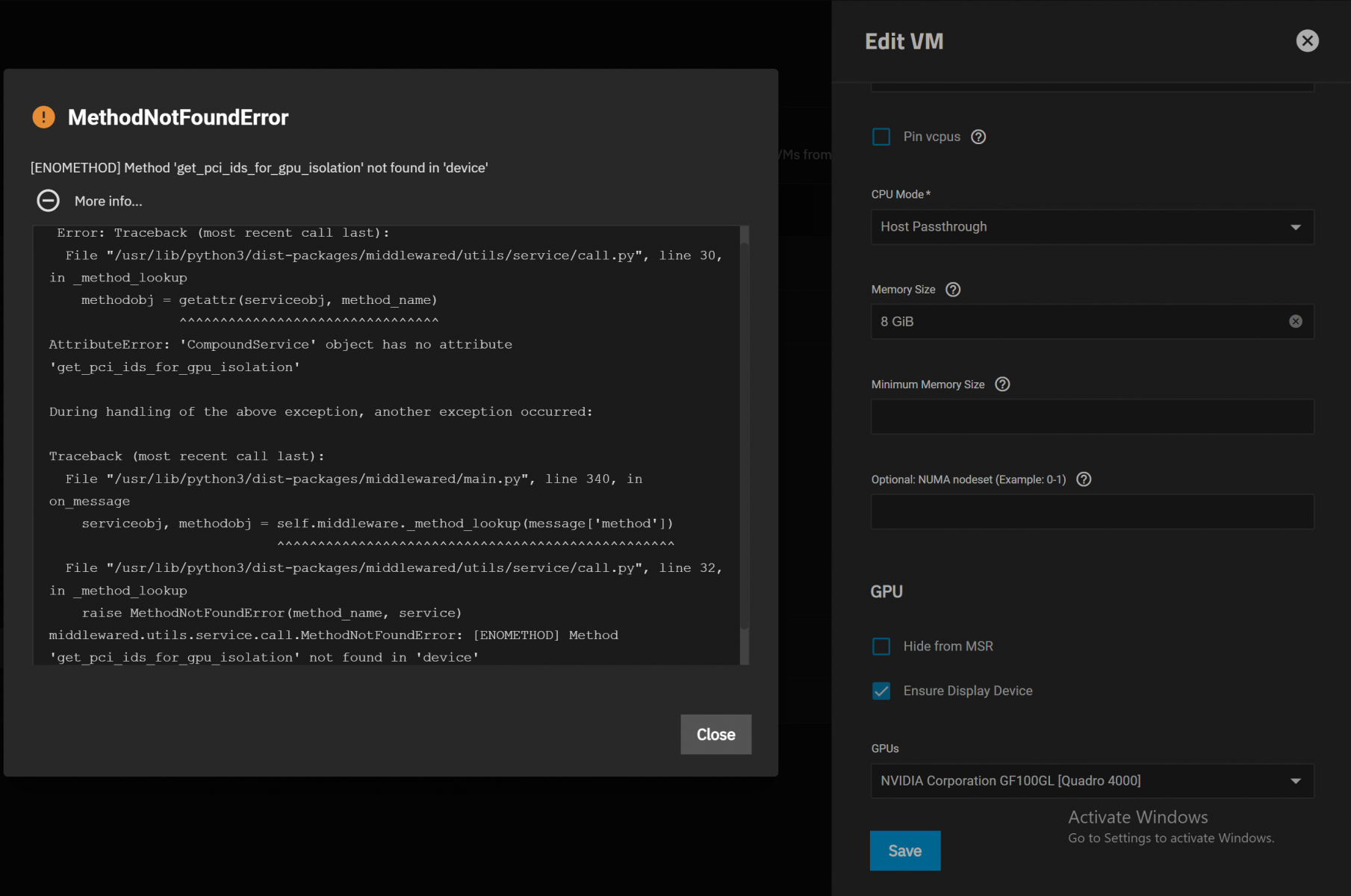This screenshot has height=896, width=1351.
Task: Save the VM settings
Action: 904,851
